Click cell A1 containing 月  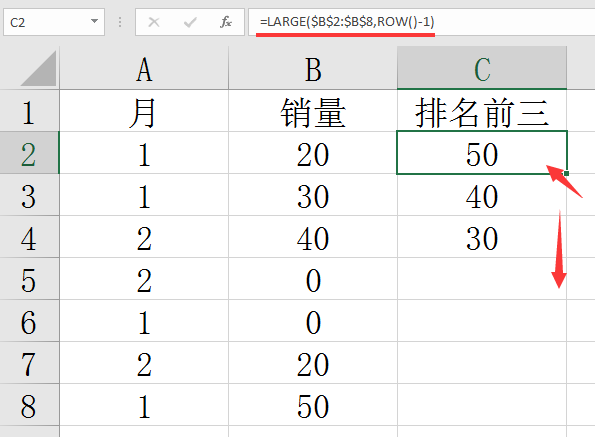click(144, 111)
